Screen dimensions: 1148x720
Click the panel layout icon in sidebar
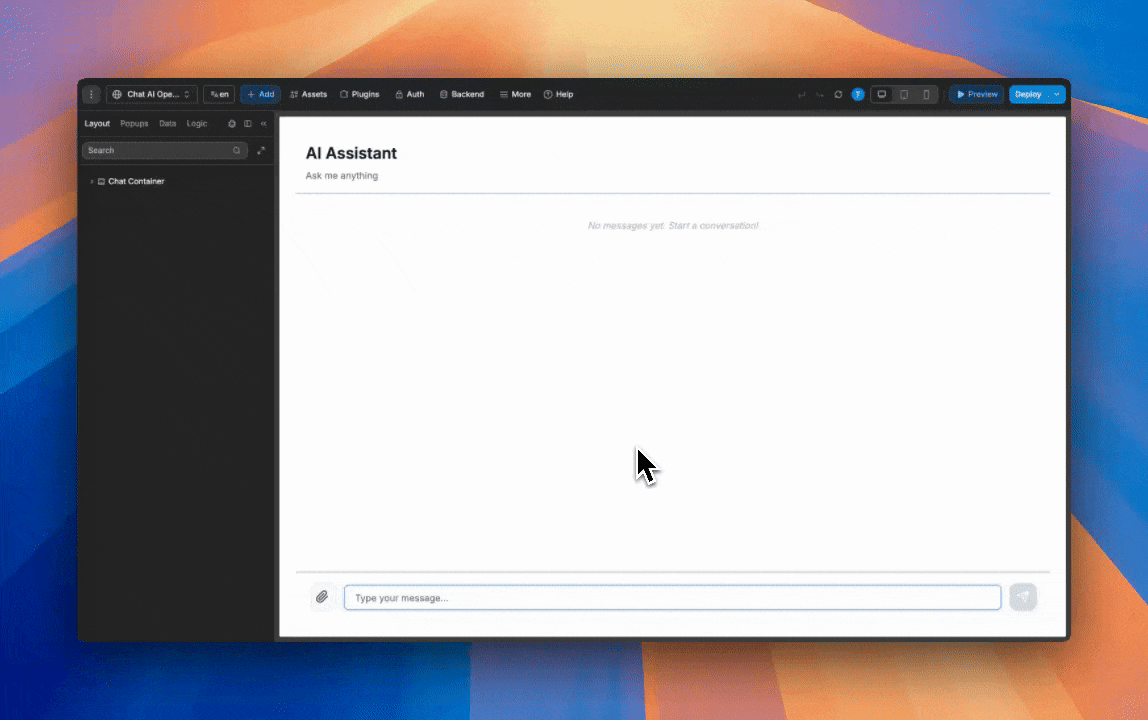247,124
